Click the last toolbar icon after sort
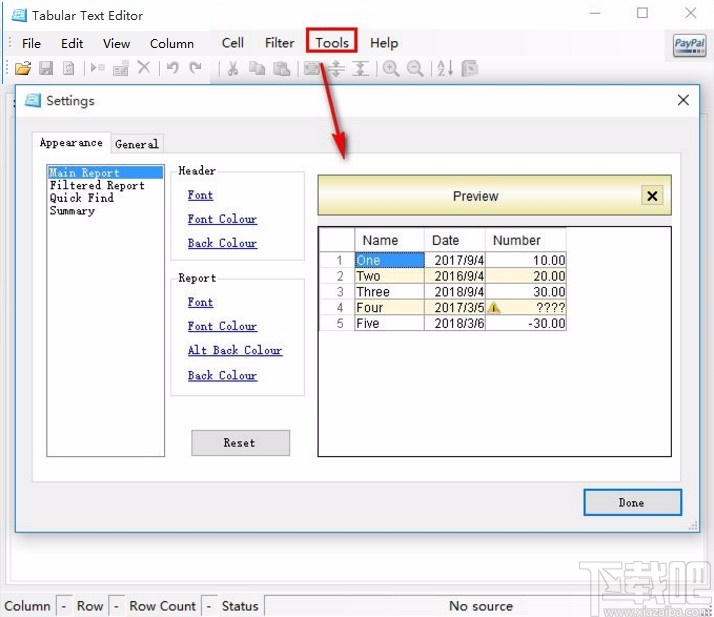Image resolution: width=714 pixels, height=617 pixels. [x=469, y=69]
